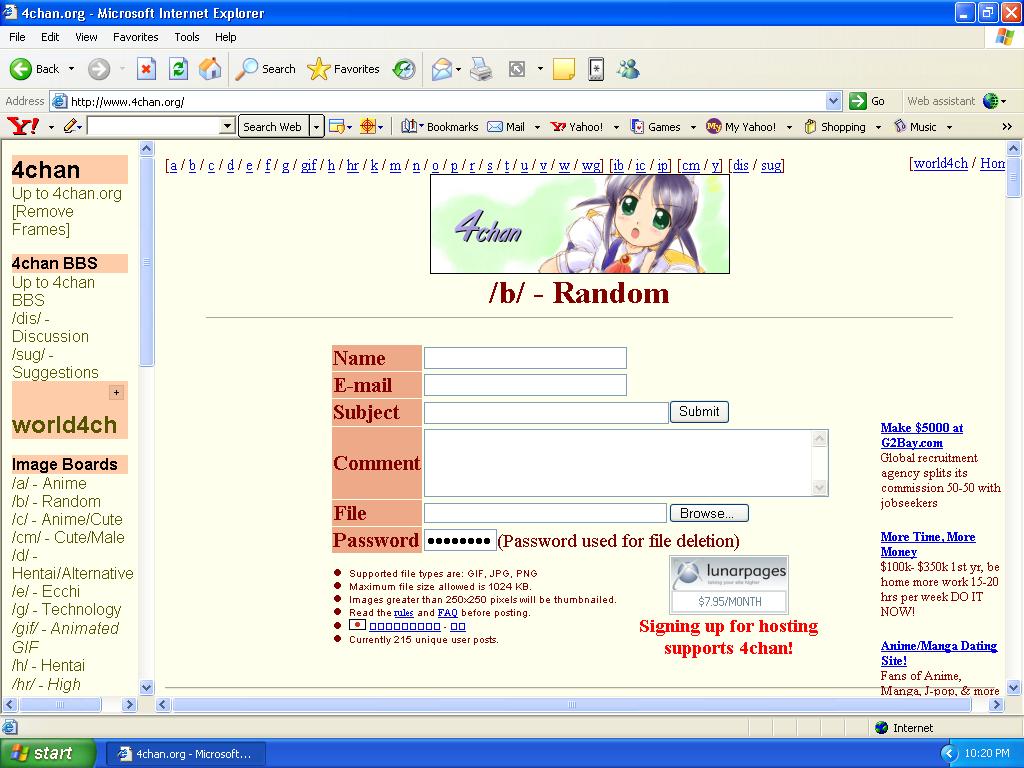The height and width of the screenshot is (768, 1024).
Task: Open the Favorites menu
Action: click(135, 37)
